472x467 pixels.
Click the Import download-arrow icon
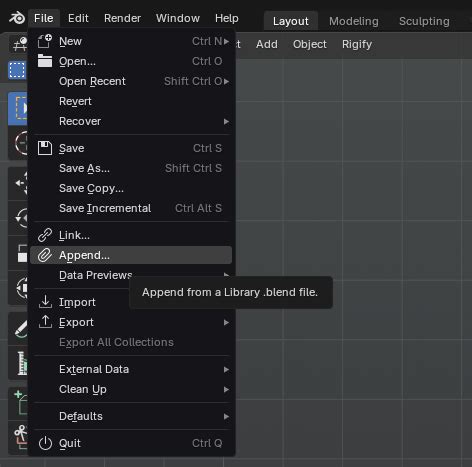pos(45,302)
